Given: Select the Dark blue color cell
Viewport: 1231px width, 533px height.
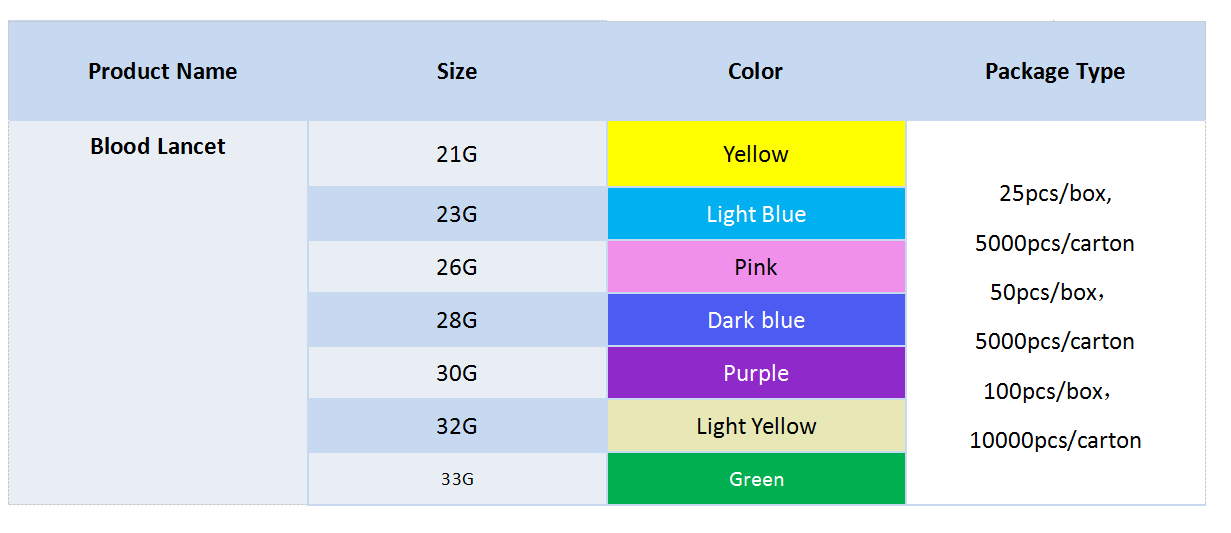Looking at the screenshot, I should (x=756, y=320).
